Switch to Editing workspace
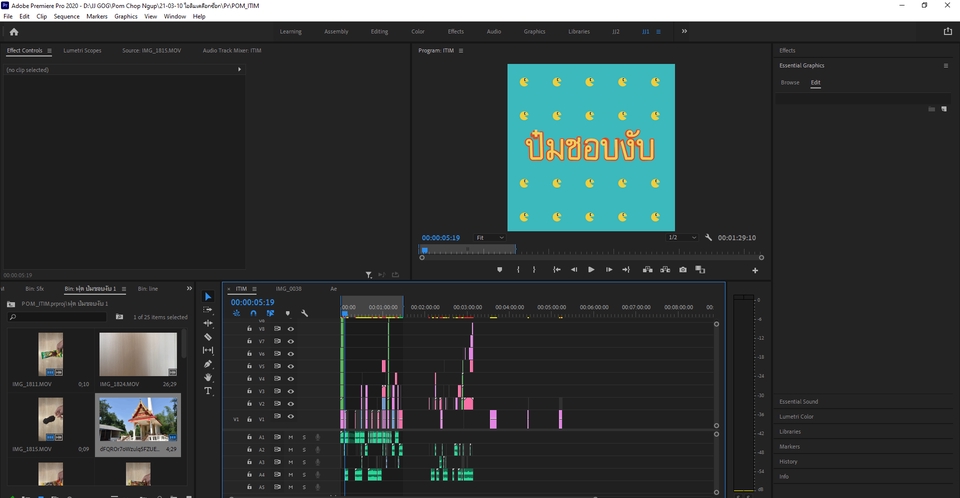 pyautogui.click(x=379, y=32)
